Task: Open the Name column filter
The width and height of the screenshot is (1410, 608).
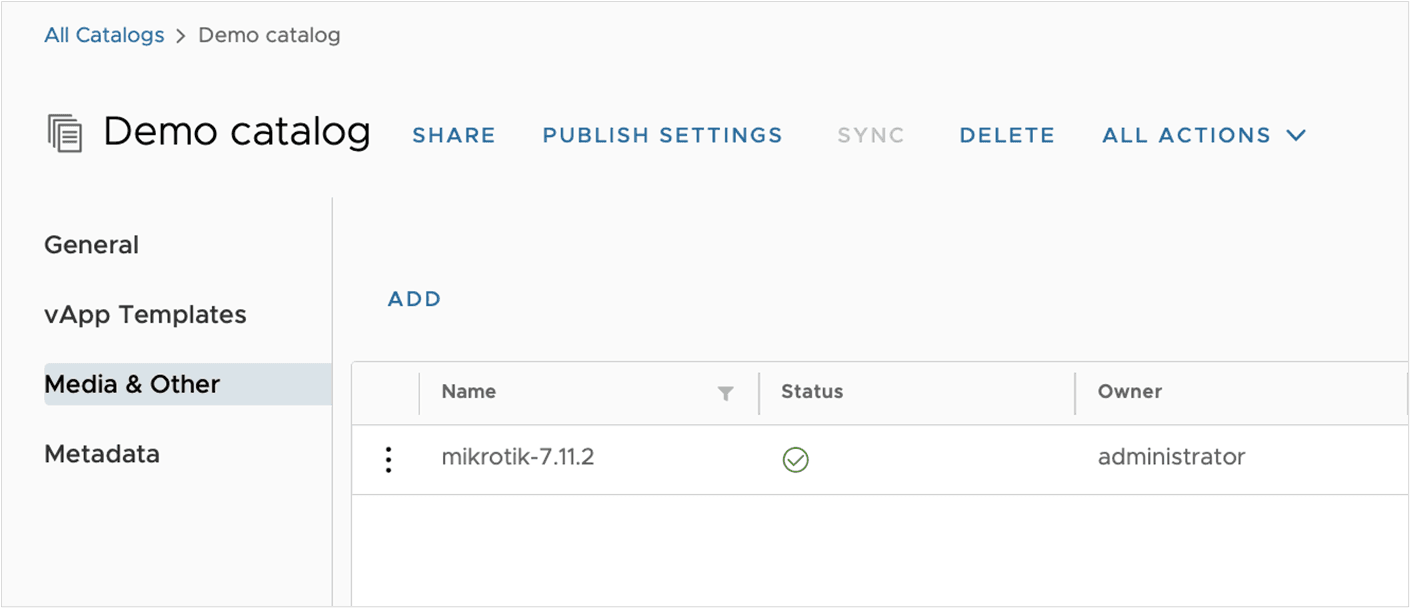Action: click(x=726, y=394)
